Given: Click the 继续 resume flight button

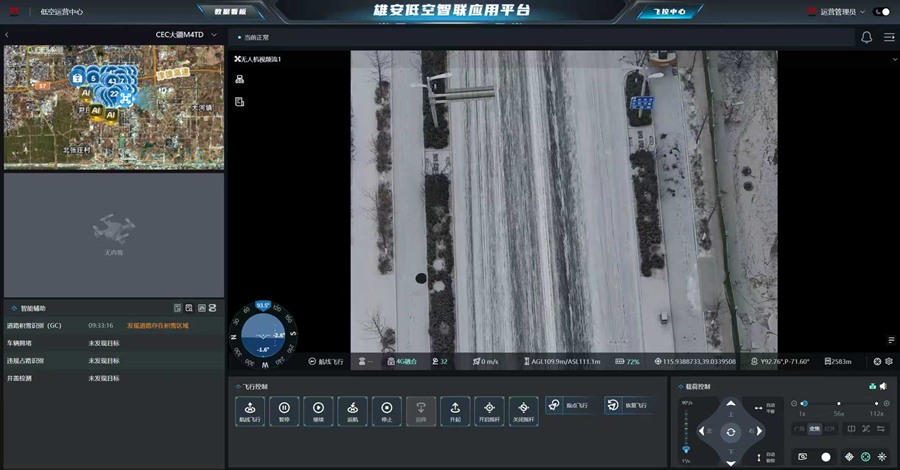Looking at the screenshot, I should 318,409.
